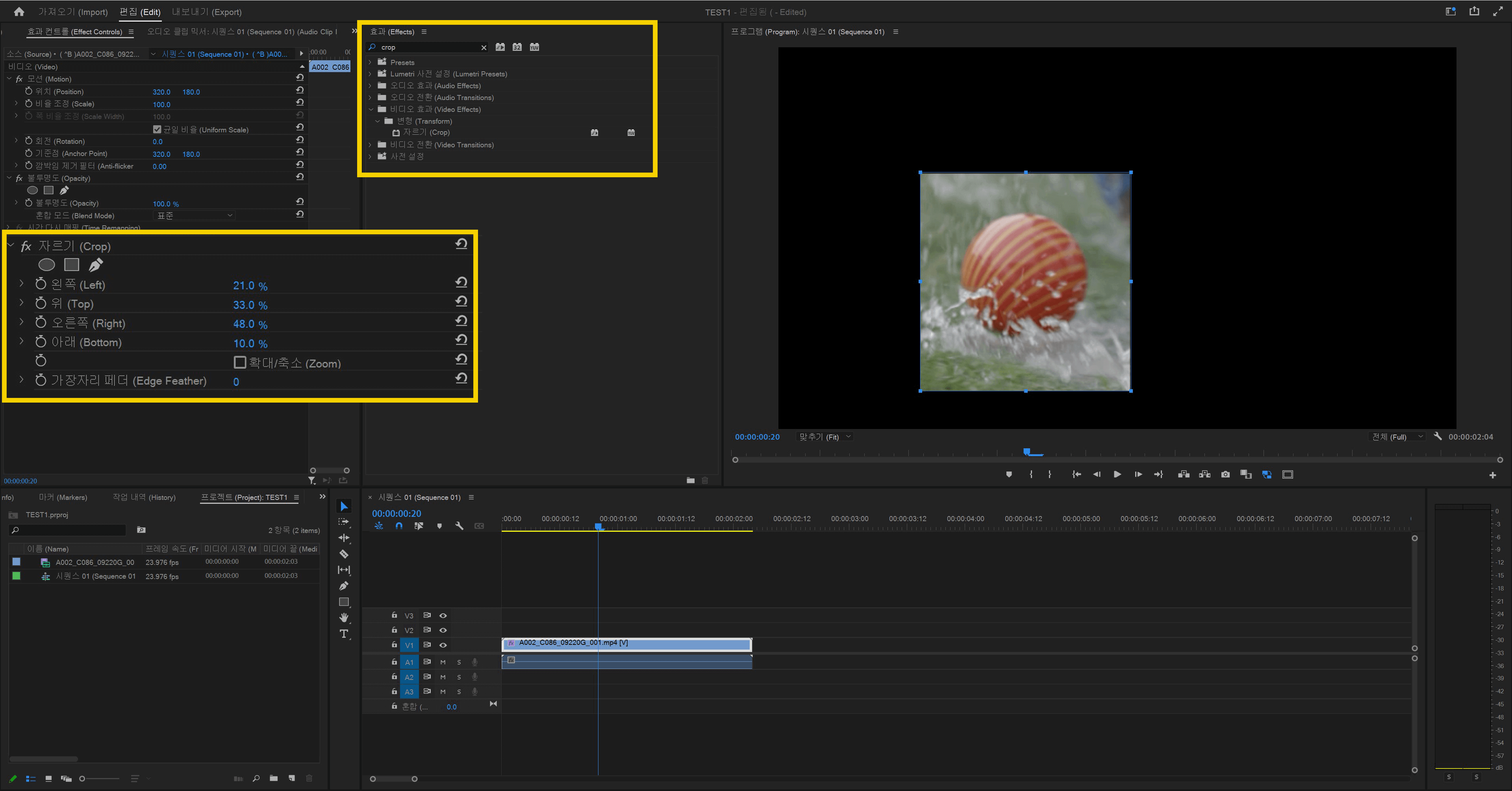
Task: Hide track V2 with its eye icon
Action: 443,630
